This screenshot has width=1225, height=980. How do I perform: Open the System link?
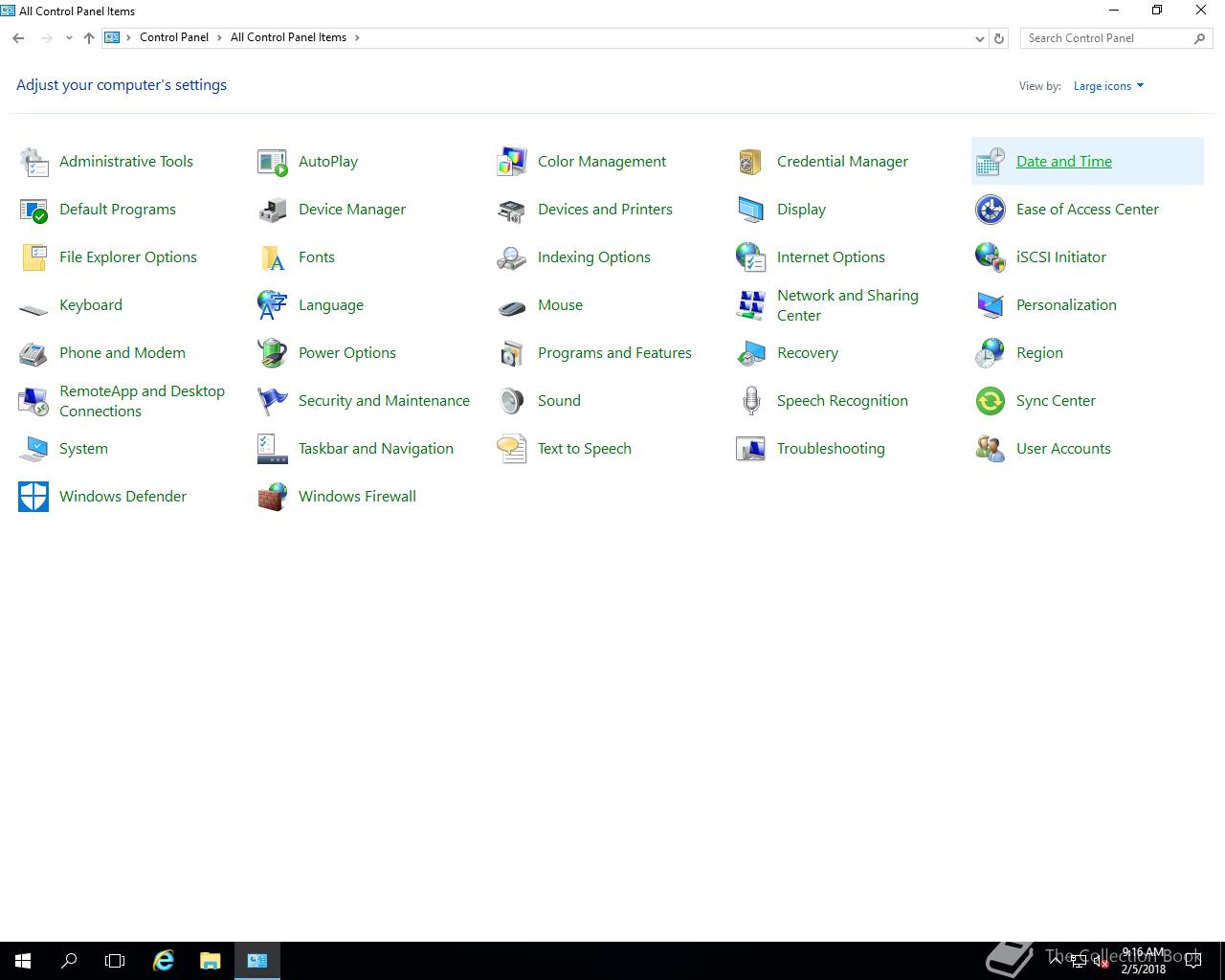[83, 449]
